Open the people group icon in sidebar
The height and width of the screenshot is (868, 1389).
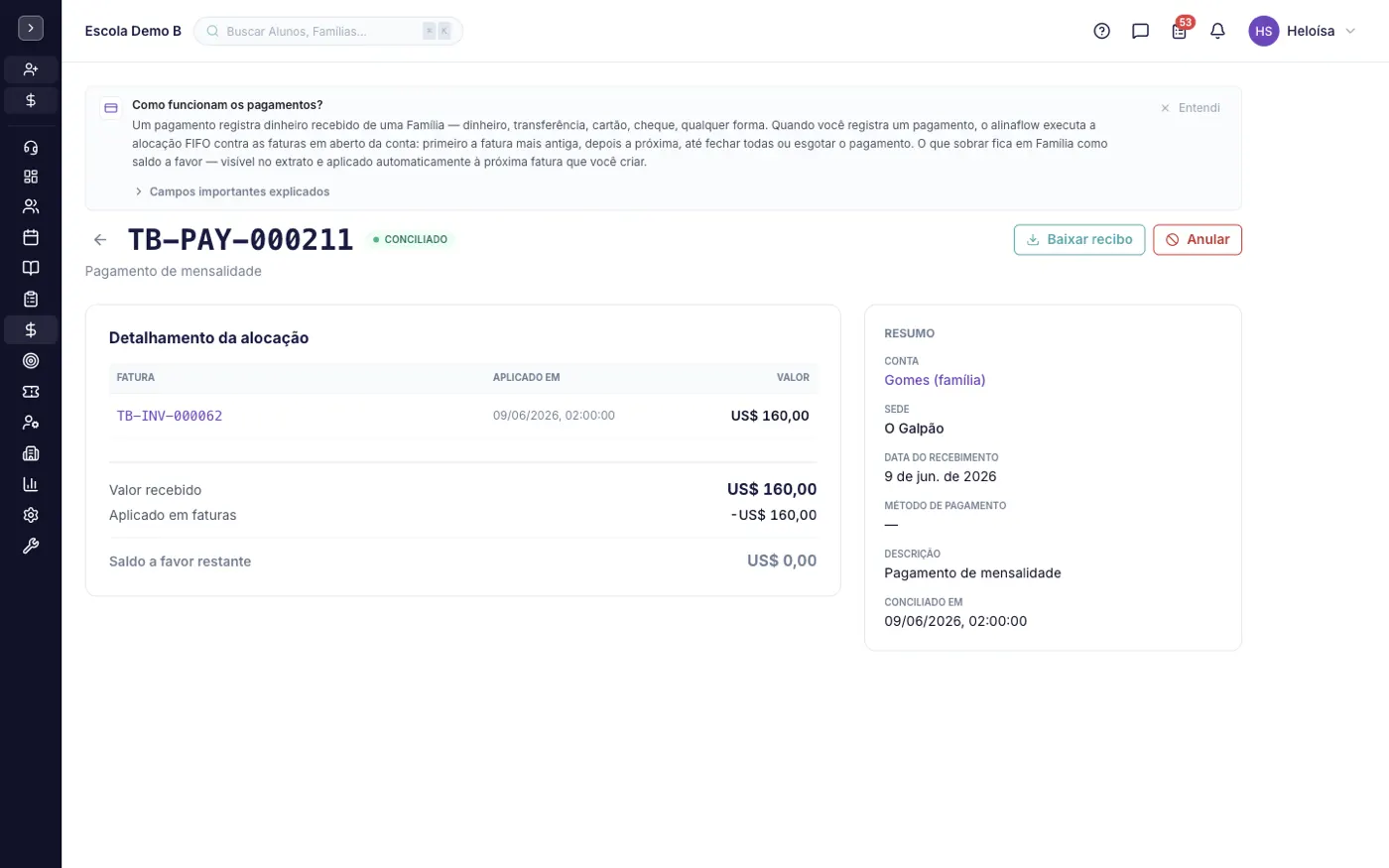coord(31,206)
